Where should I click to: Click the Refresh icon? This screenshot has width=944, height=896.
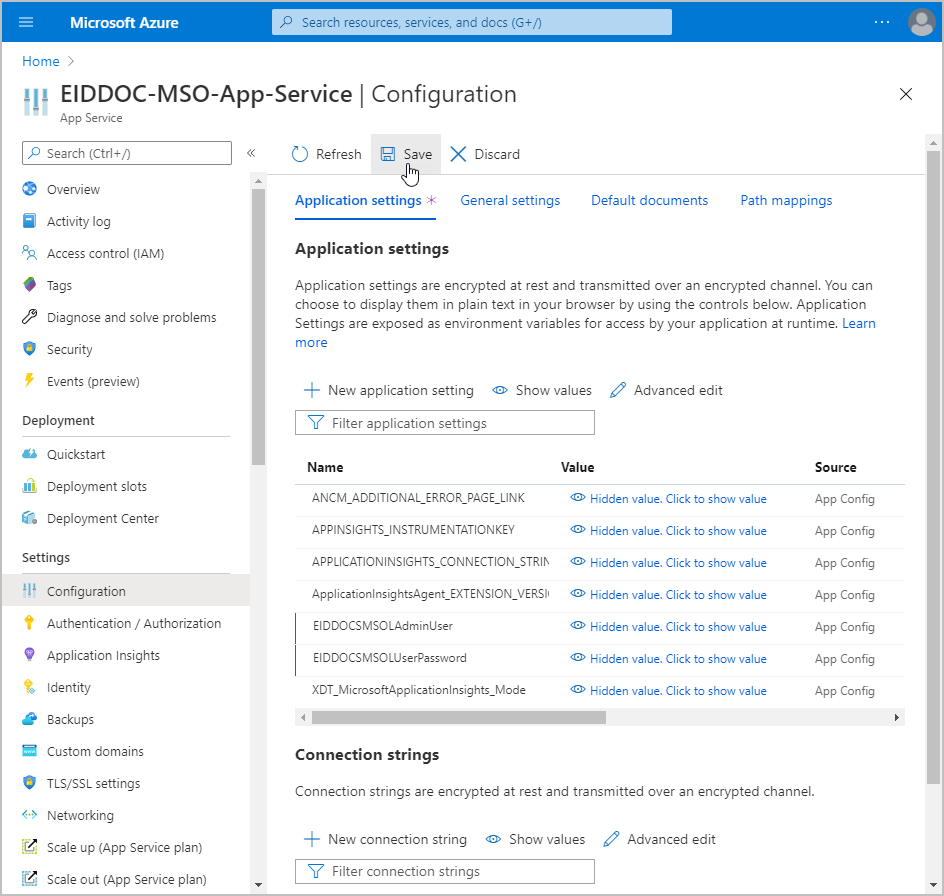coord(300,154)
